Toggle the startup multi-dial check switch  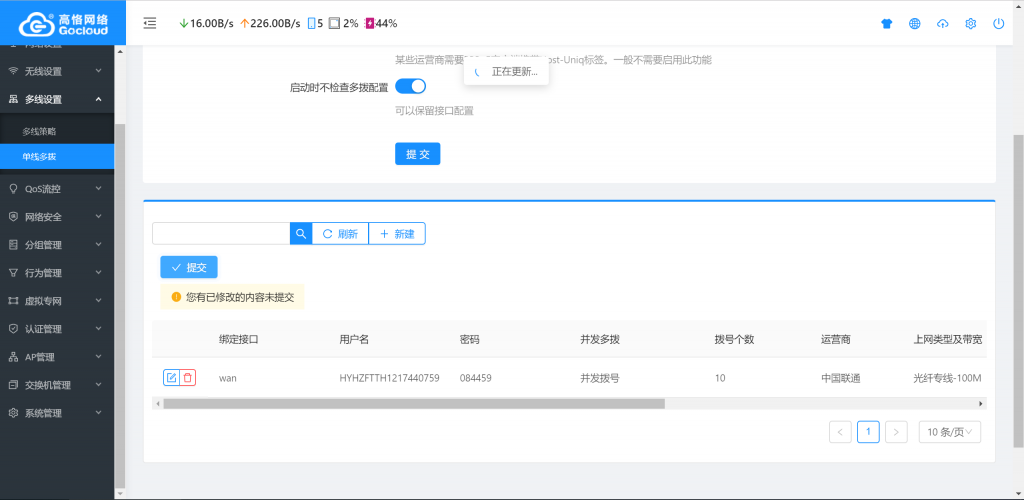point(410,86)
